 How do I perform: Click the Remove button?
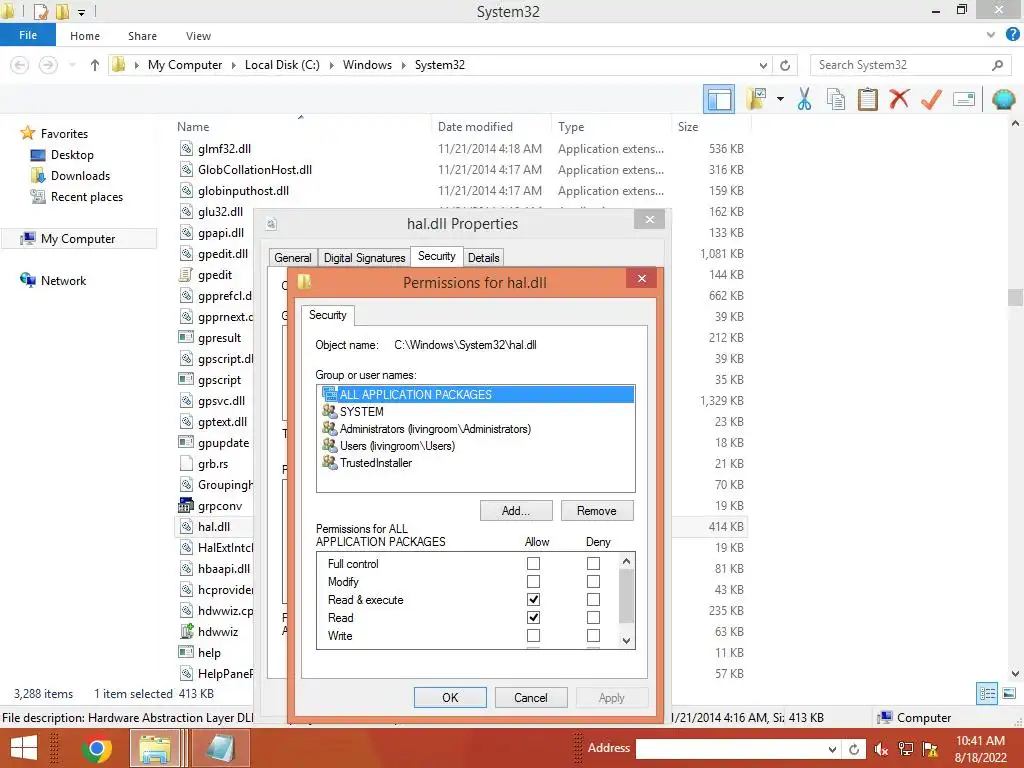[x=597, y=511]
